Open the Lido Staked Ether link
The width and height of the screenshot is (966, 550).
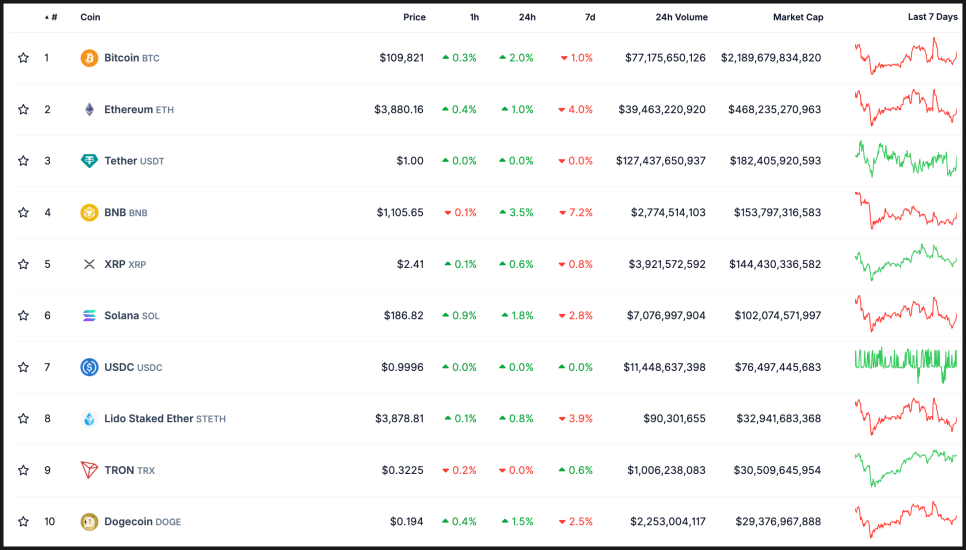pos(164,419)
